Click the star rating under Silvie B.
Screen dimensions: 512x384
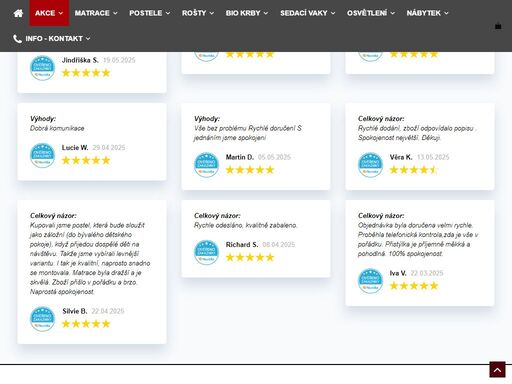click(x=86, y=324)
